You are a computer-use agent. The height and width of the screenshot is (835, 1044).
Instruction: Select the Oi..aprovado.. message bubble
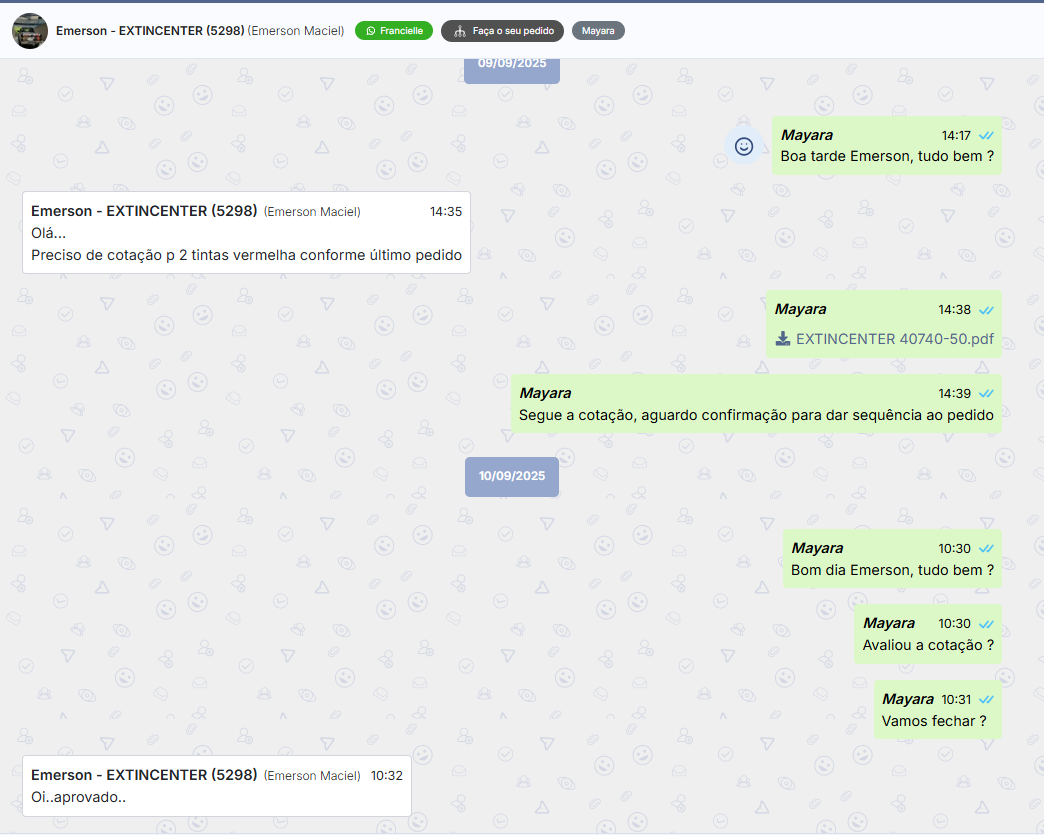click(x=217, y=786)
